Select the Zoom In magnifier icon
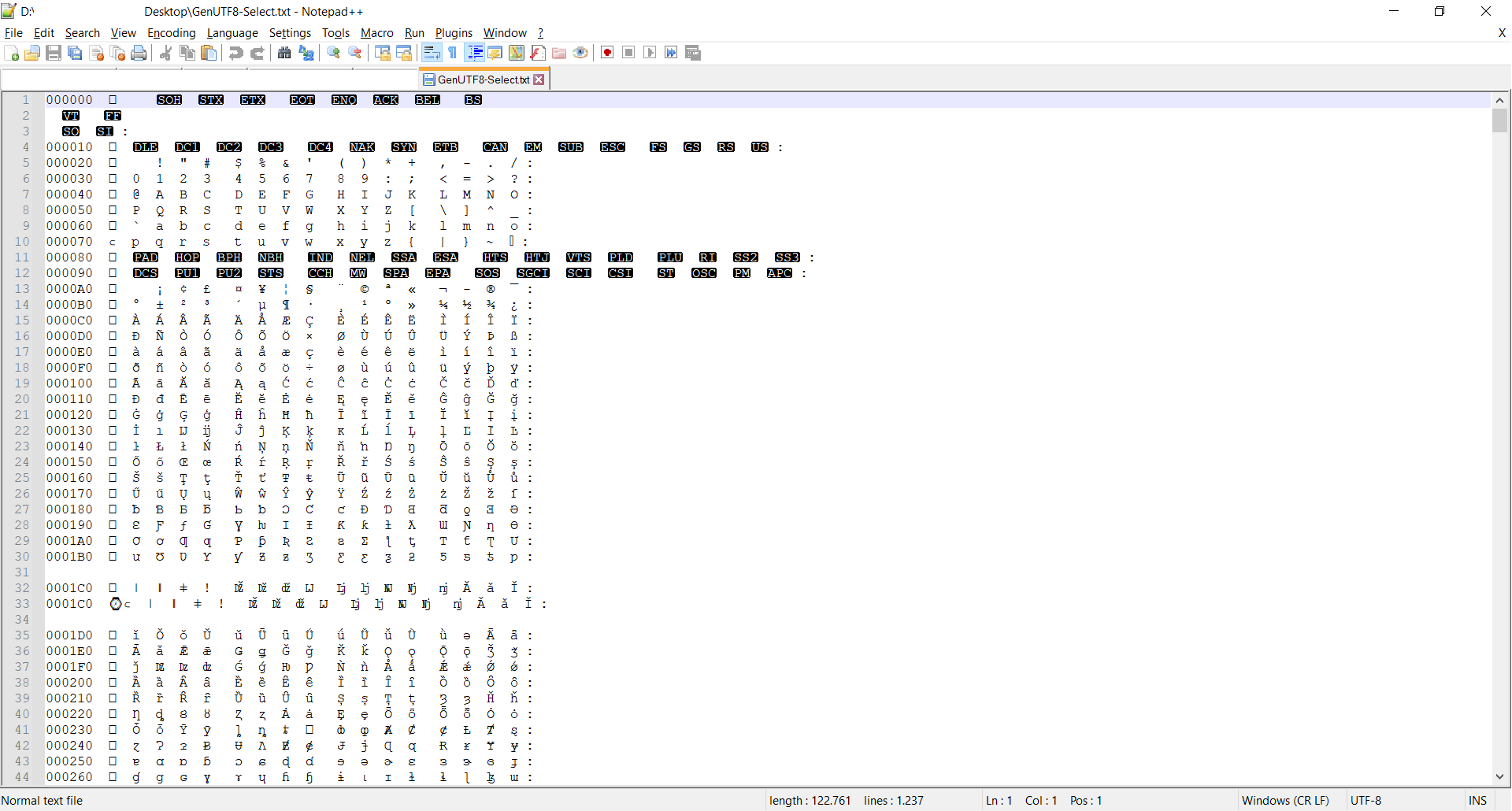The height and width of the screenshot is (811, 1512). 333,53
